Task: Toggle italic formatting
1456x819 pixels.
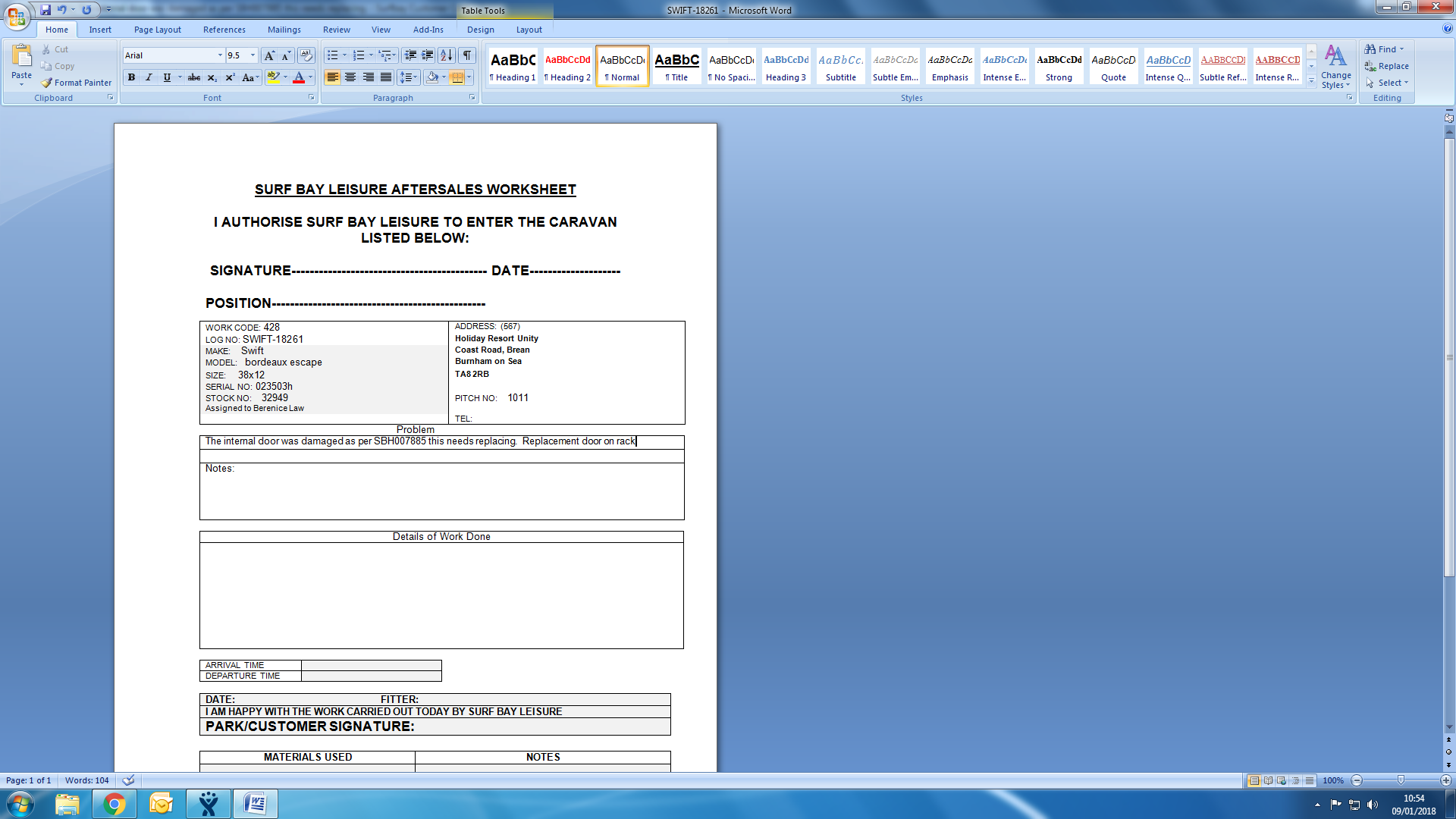Action: tap(149, 77)
